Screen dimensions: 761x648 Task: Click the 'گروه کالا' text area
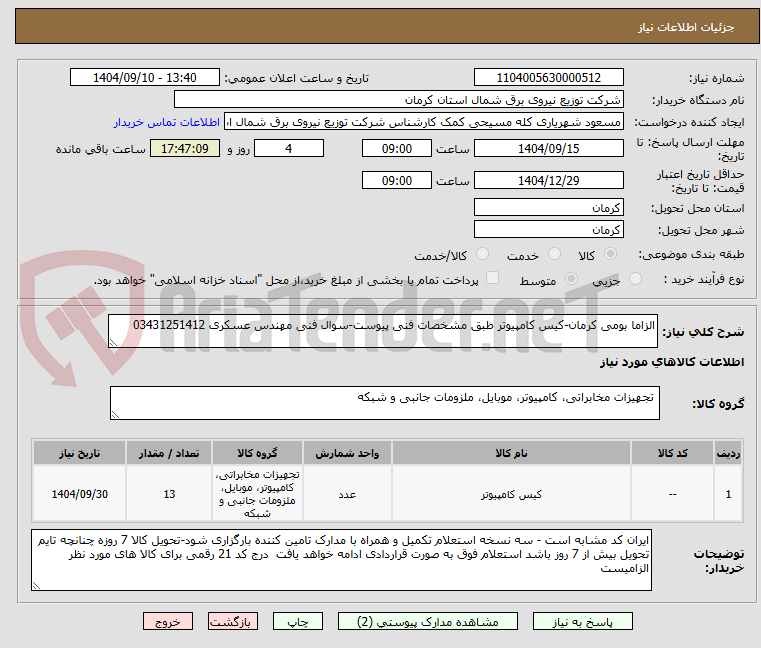384,404
